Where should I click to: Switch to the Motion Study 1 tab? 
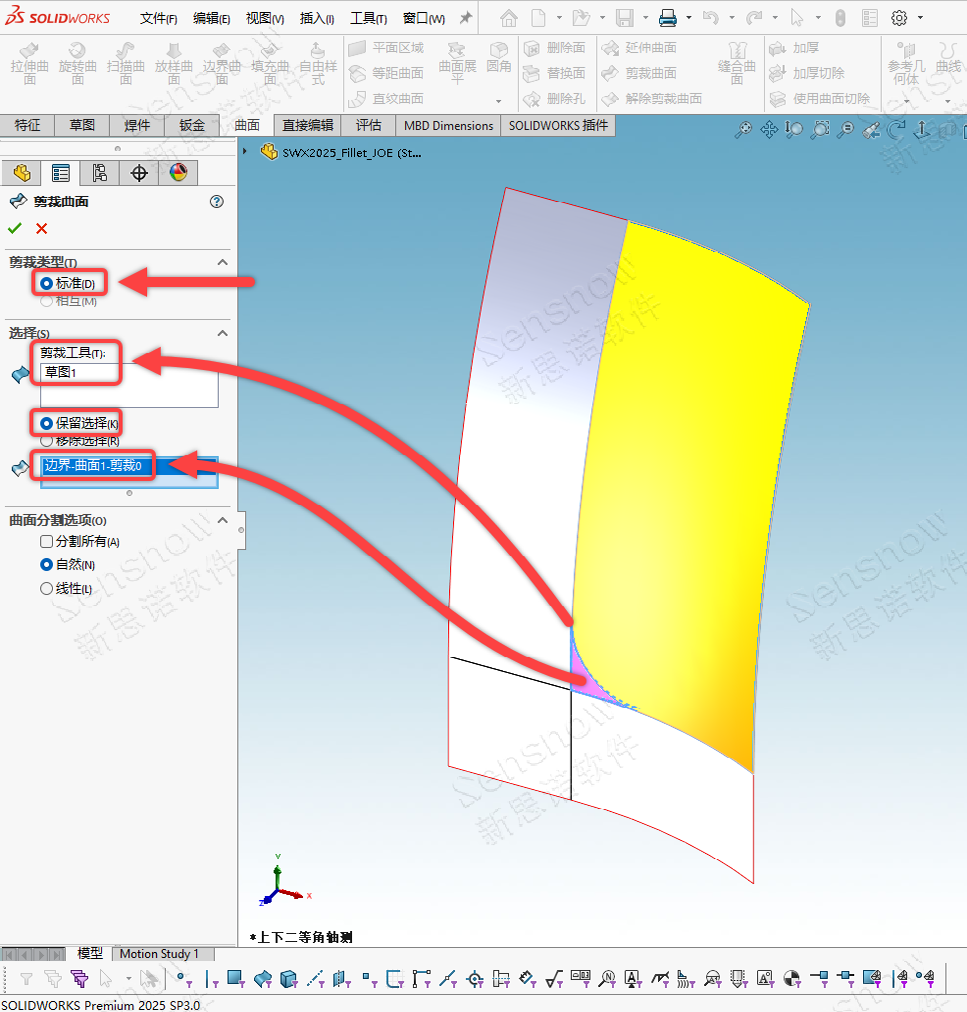click(x=159, y=954)
